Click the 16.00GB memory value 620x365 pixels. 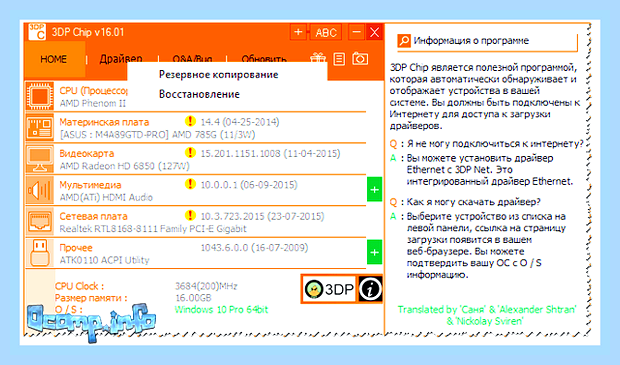[193, 298]
